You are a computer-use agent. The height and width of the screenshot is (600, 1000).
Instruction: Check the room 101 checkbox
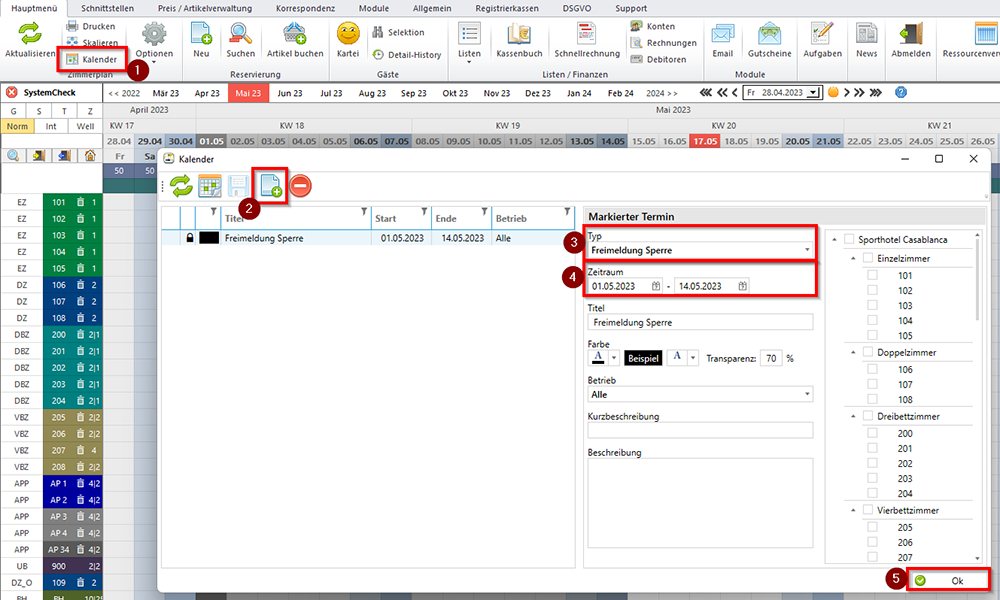coord(872,275)
